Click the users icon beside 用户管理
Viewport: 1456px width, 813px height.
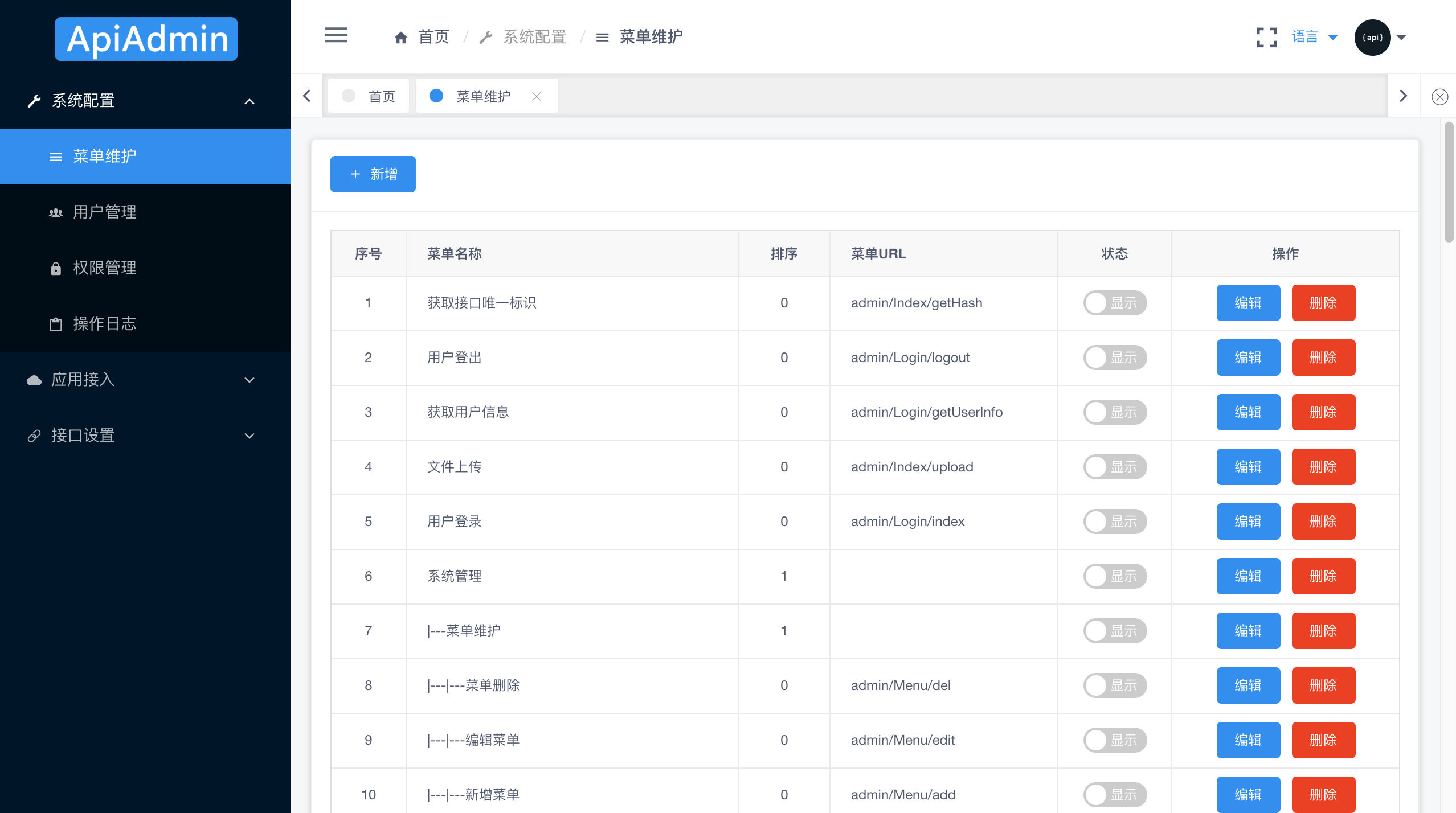pos(56,213)
